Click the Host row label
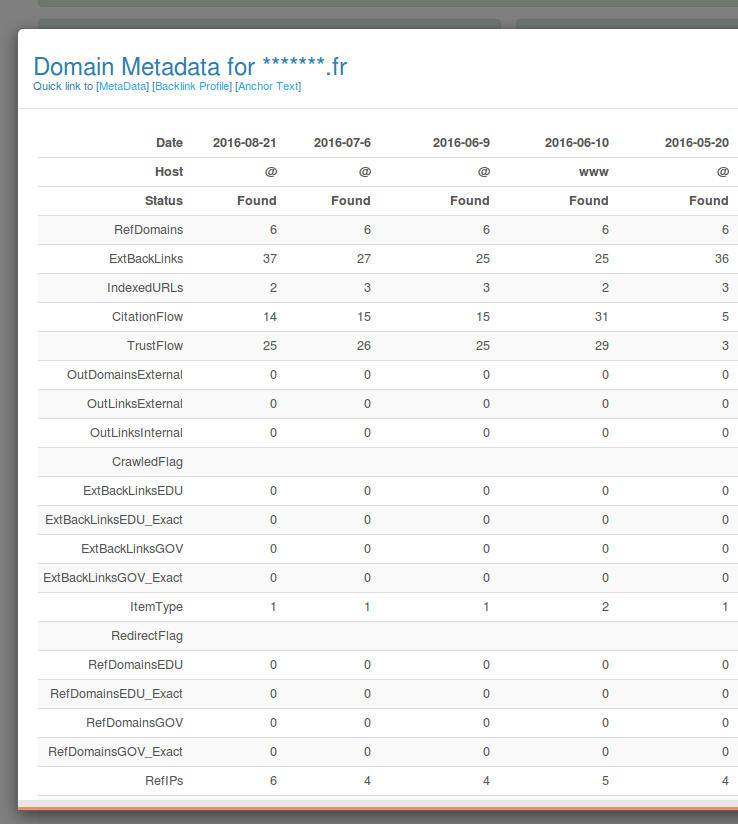Viewport: 738px width, 824px height. [169, 172]
